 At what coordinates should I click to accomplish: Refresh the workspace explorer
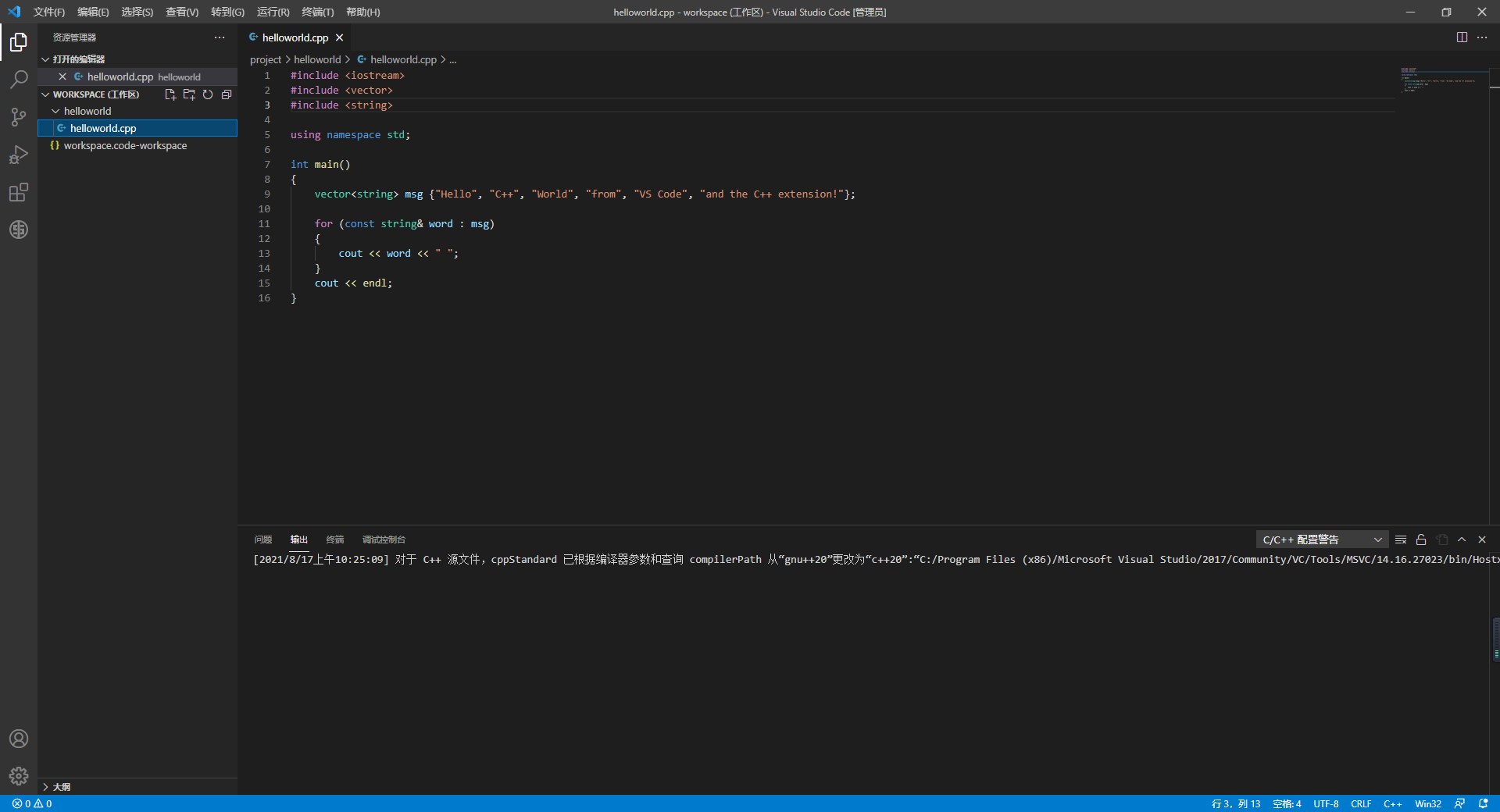(x=208, y=94)
